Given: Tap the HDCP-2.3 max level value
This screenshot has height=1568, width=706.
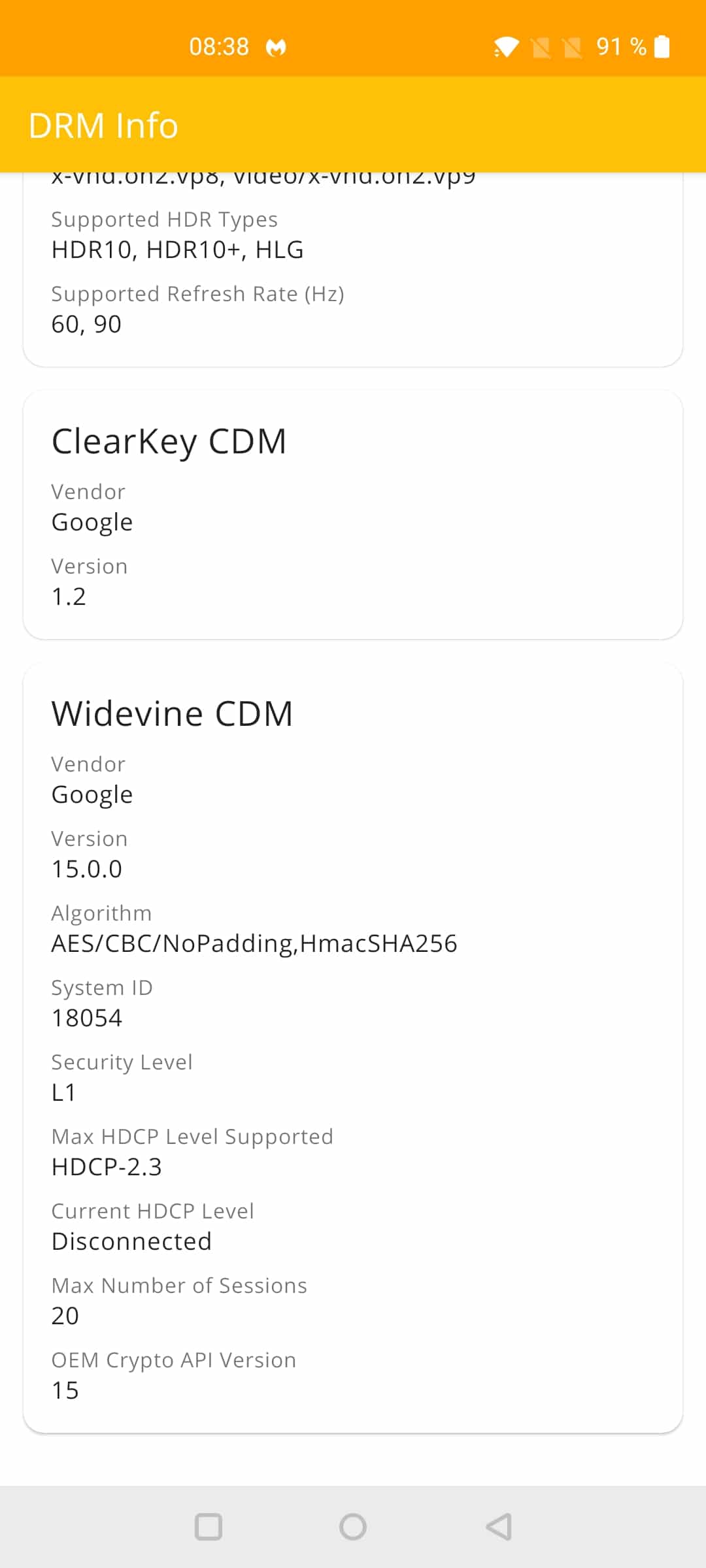Looking at the screenshot, I should 107,1167.
